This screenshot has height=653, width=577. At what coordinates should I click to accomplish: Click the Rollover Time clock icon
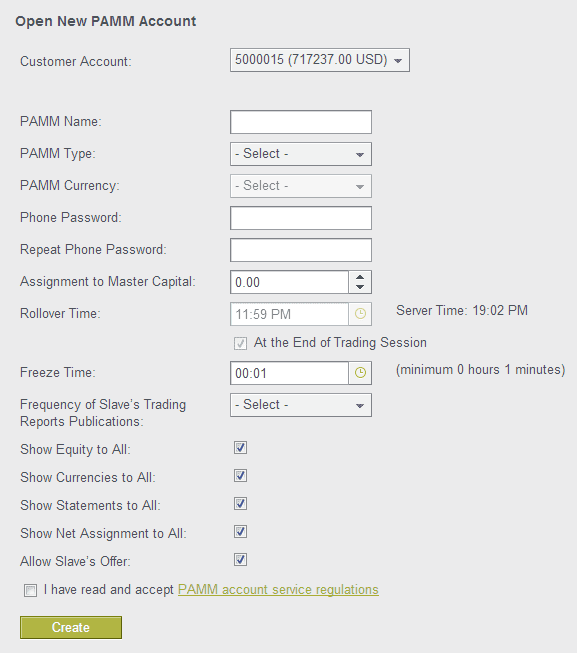(x=360, y=314)
